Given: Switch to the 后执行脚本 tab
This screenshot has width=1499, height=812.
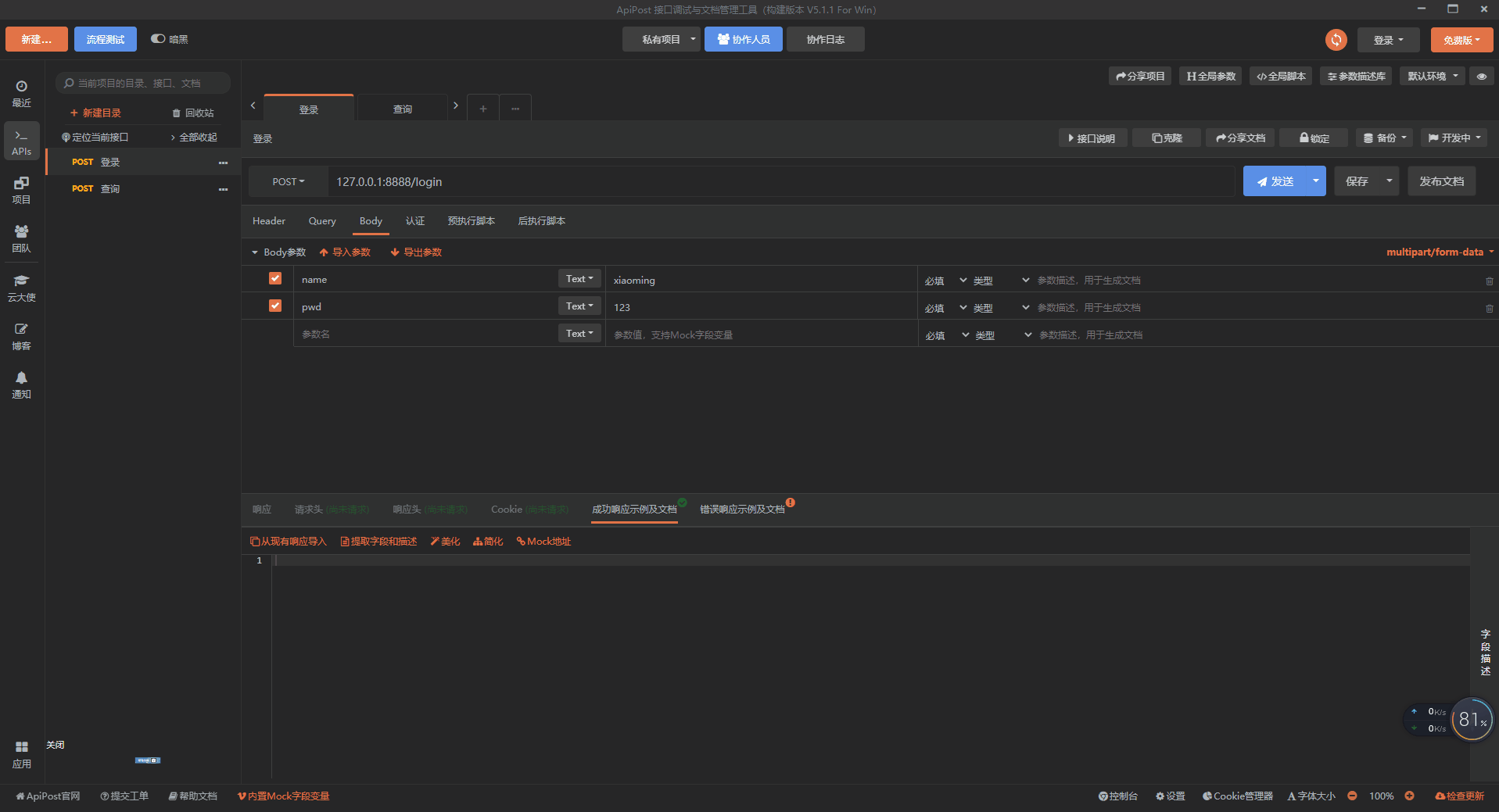Looking at the screenshot, I should pos(542,221).
